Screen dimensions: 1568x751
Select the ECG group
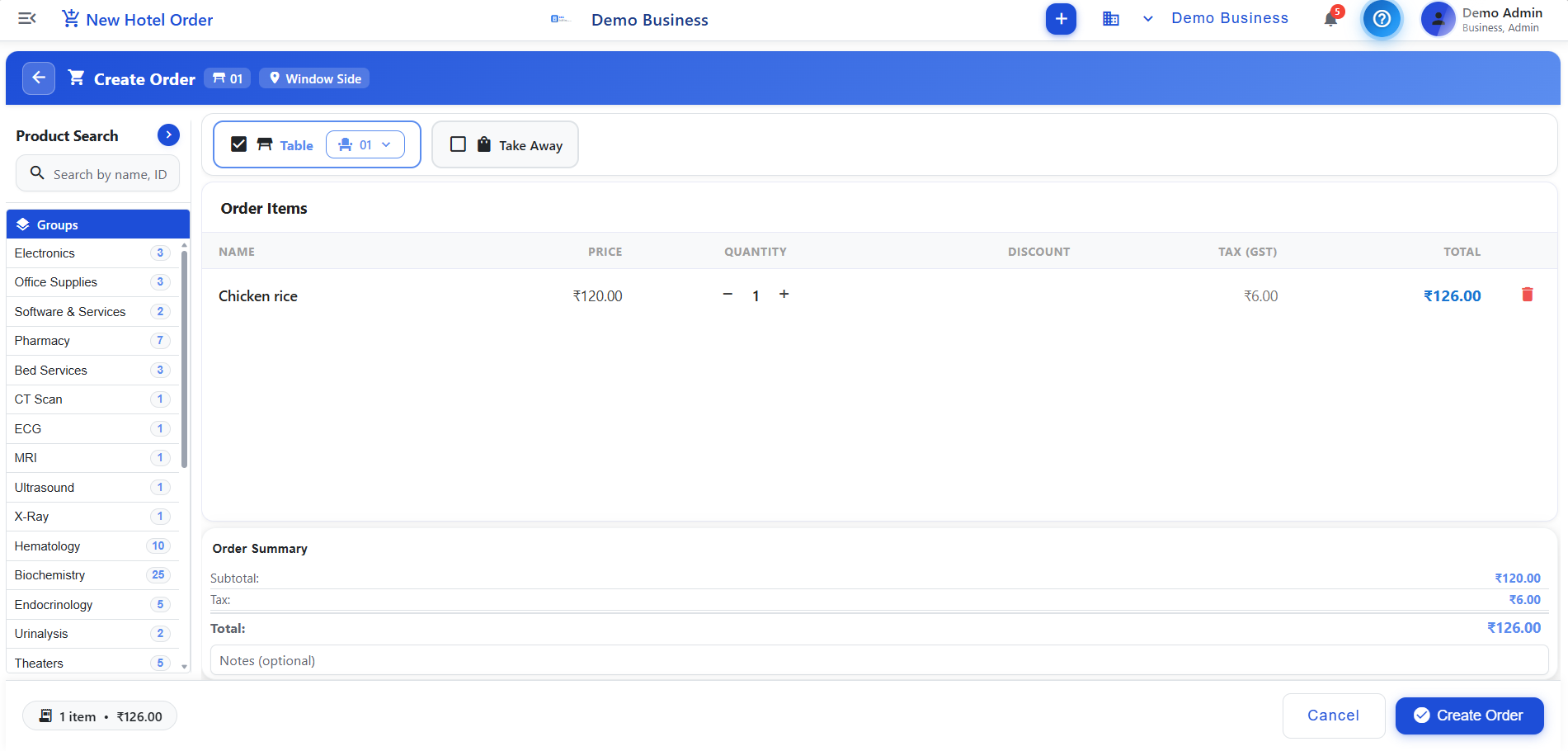pos(92,429)
